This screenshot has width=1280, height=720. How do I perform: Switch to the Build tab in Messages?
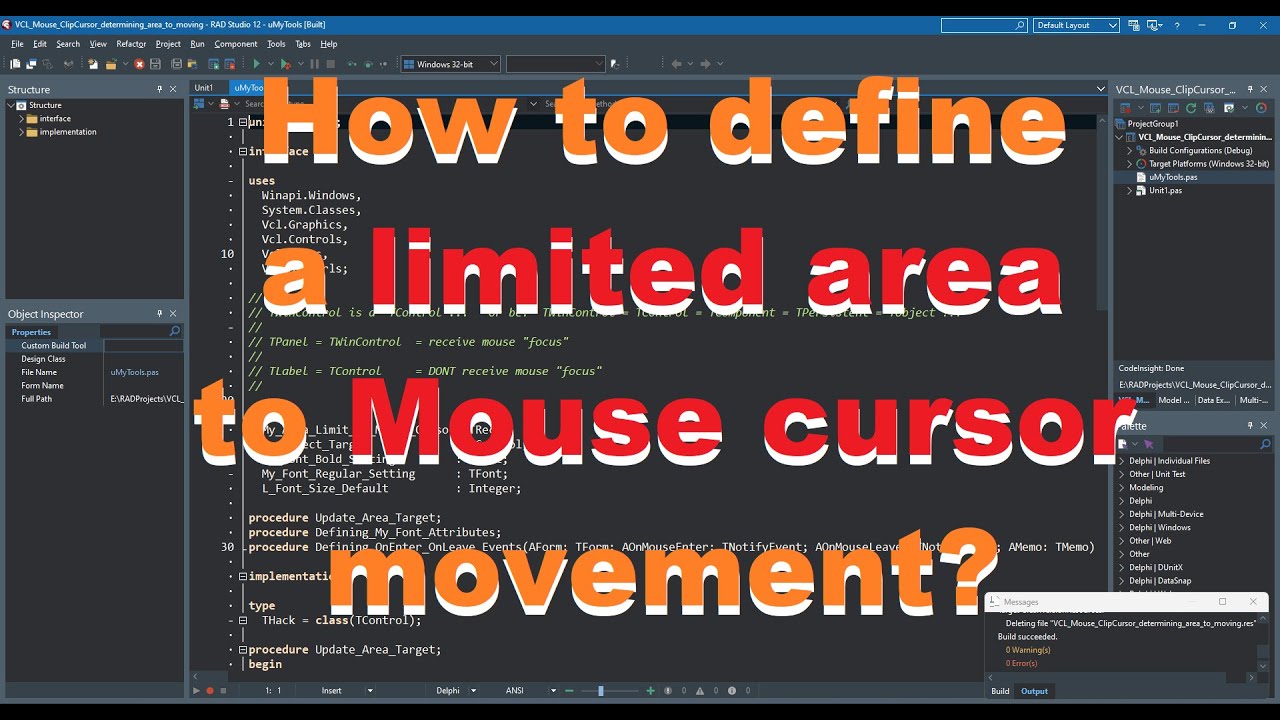(1000, 691)
